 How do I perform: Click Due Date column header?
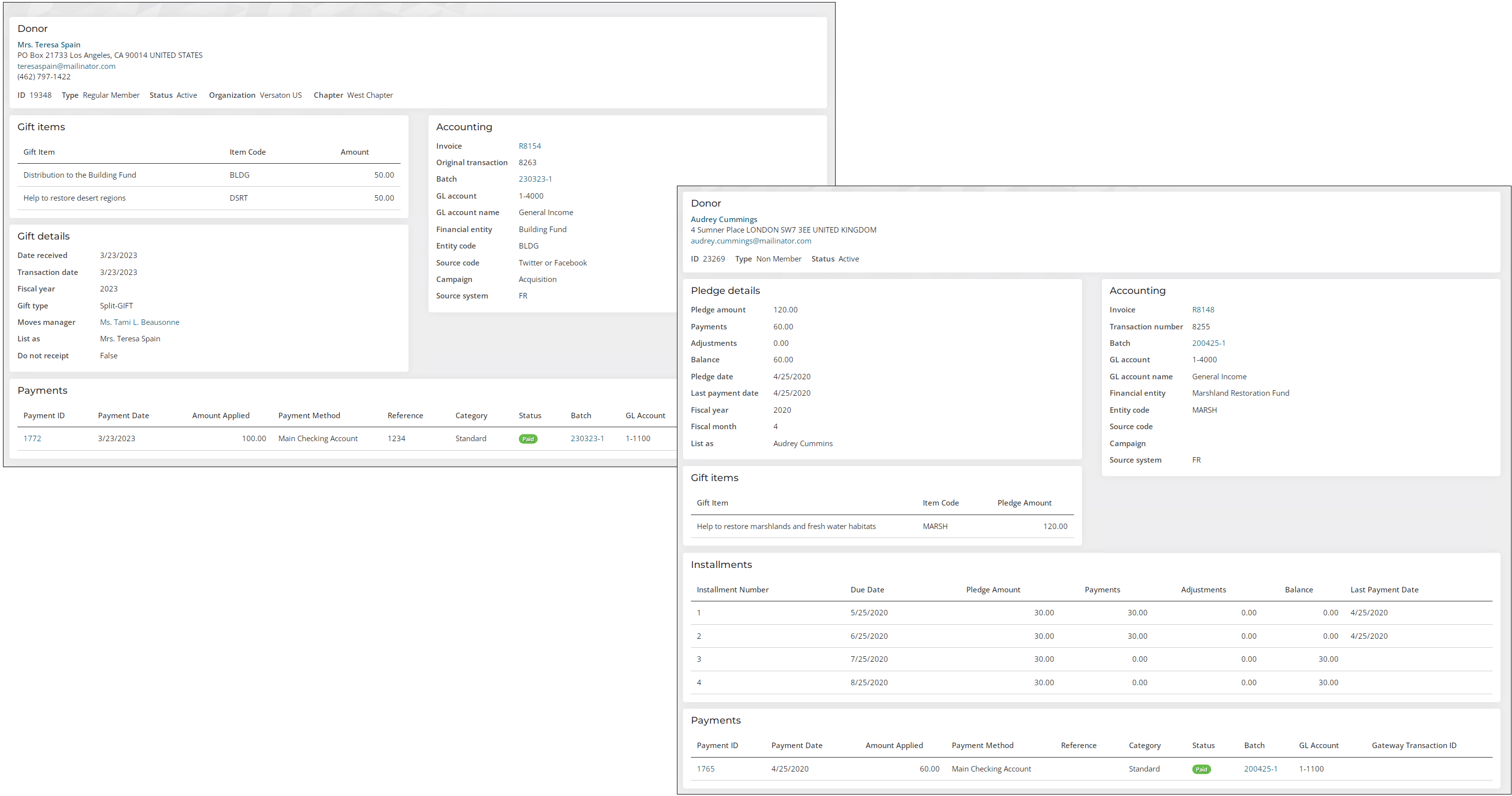[867, 590]
